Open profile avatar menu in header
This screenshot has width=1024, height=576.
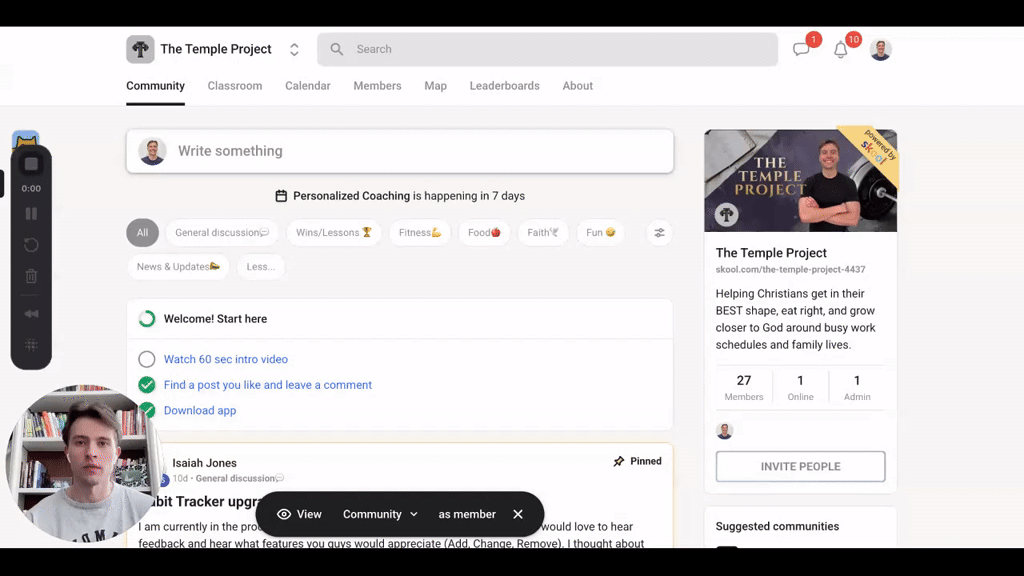(x=880, y=50)
